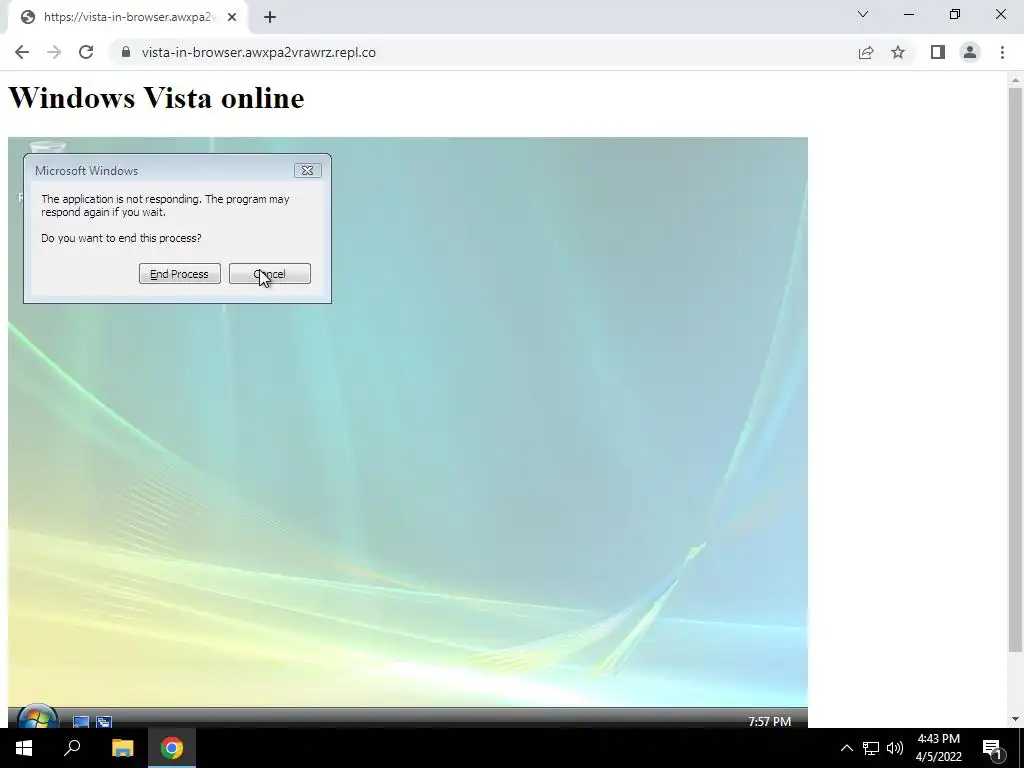Bookmark this page with the star icon

point(898,52)
